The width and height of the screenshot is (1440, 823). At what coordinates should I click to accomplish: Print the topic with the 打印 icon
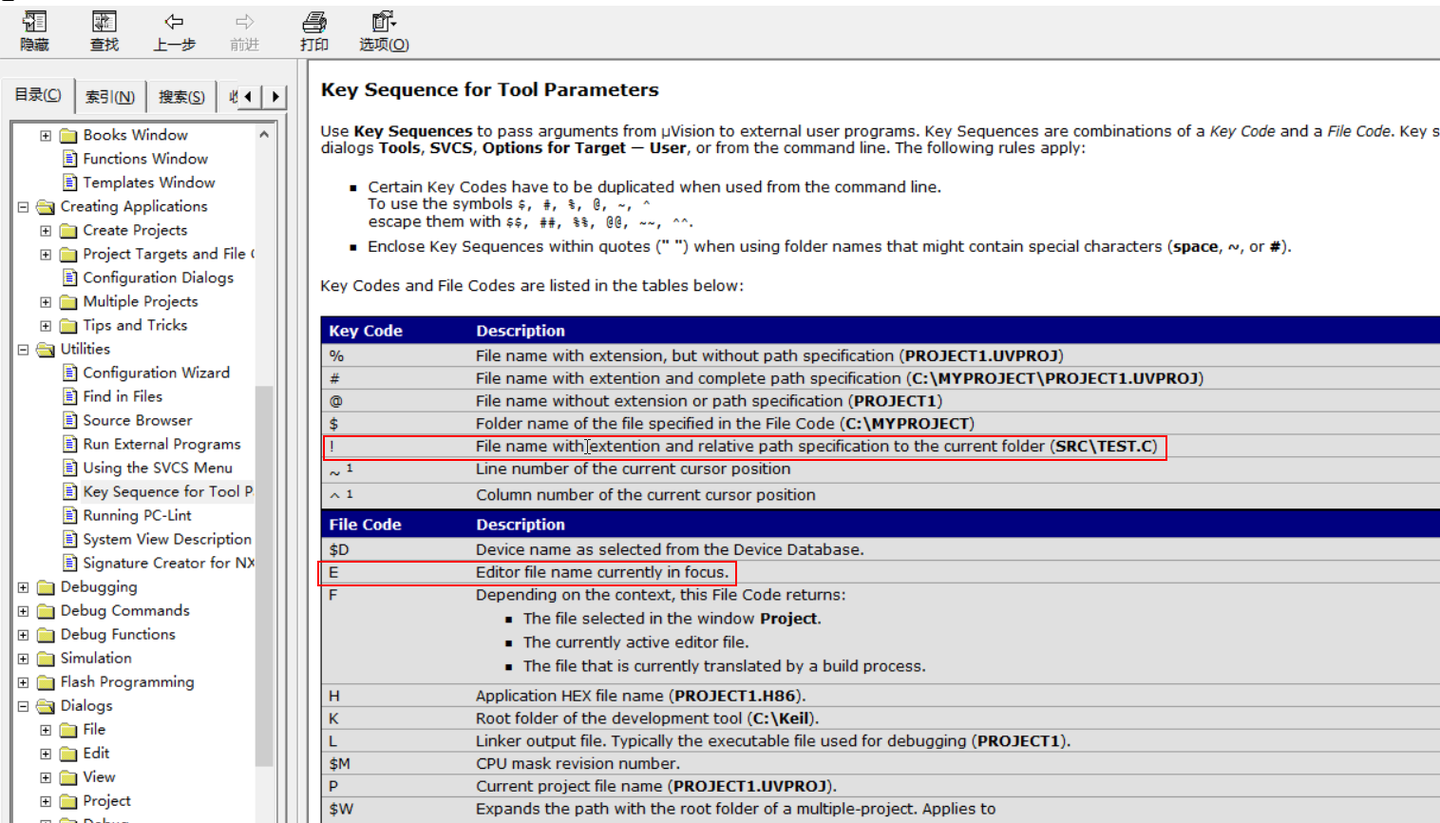314,22
